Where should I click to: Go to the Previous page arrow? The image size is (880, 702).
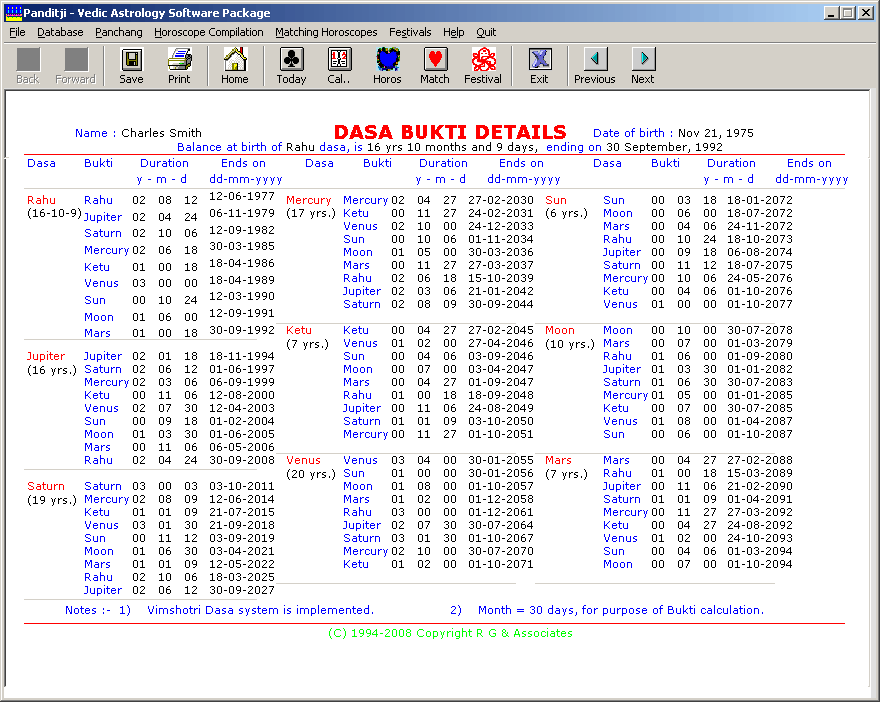595,59
